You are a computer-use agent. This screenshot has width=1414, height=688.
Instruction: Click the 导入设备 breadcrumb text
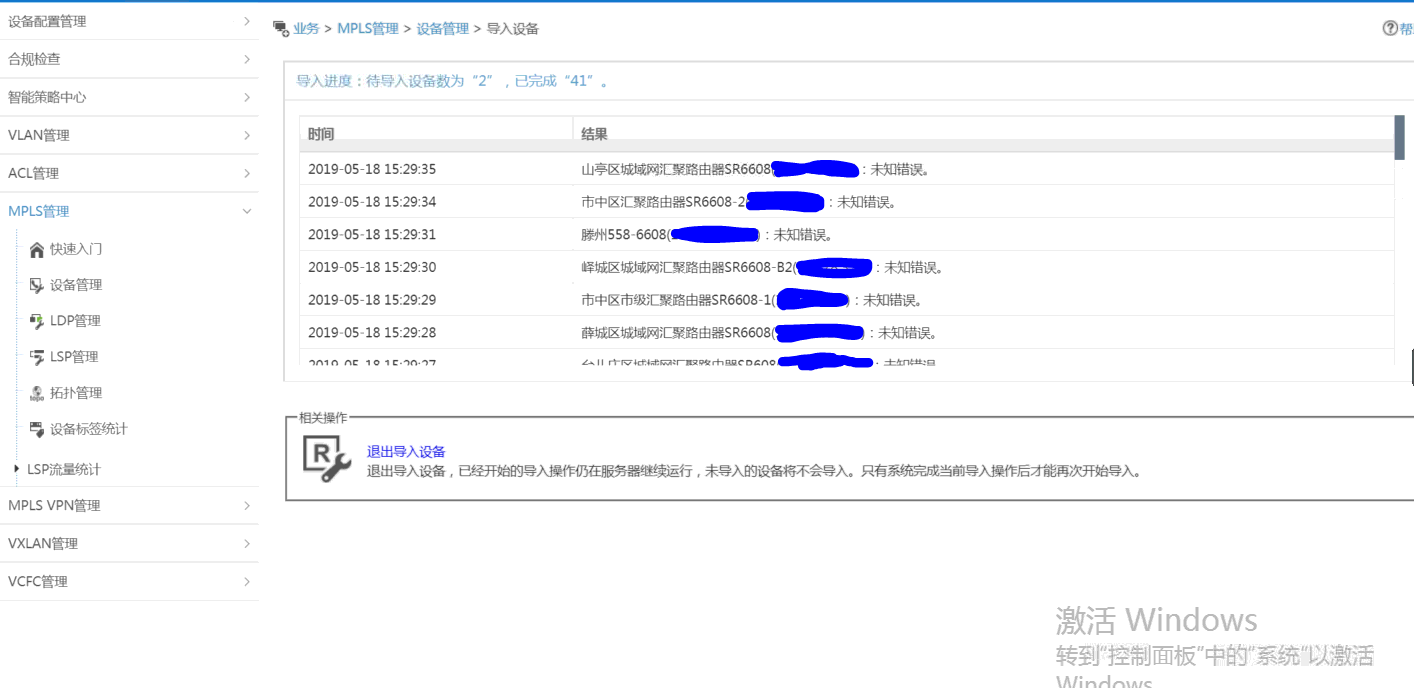click(x=513, y=29)
